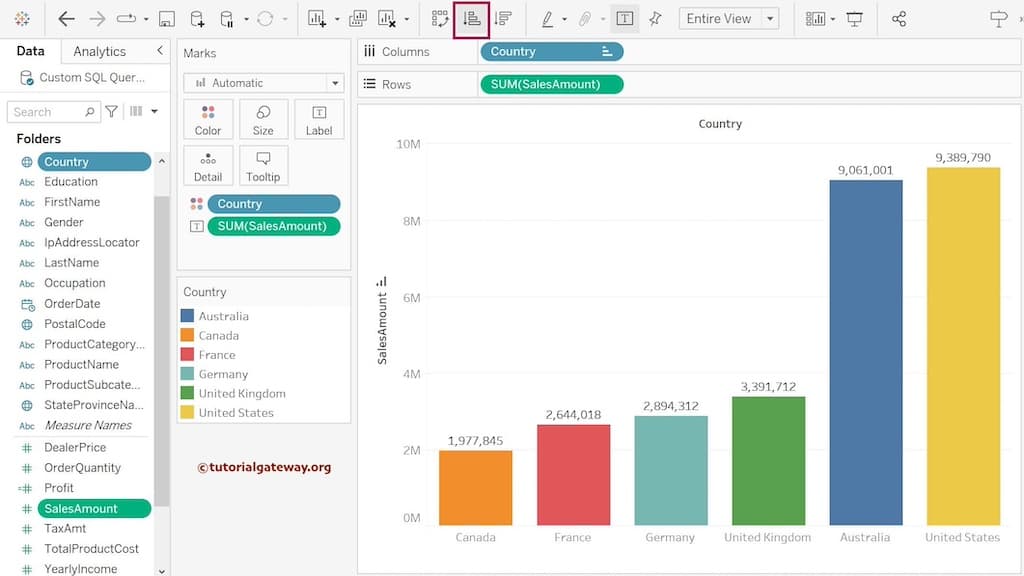Click the Tooltip button in the Marks card
1024x576 pixels.
click(263, 164)
